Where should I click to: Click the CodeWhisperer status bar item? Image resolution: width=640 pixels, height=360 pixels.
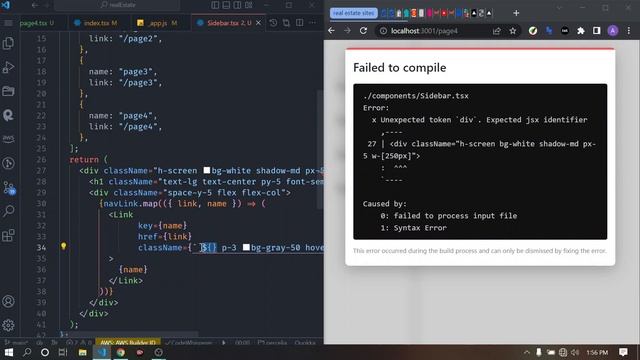190,342
